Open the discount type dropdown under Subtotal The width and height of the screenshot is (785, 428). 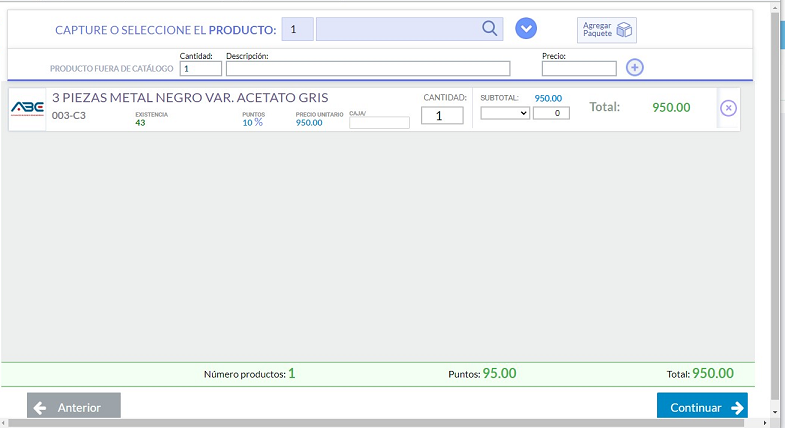click(504, 113)
